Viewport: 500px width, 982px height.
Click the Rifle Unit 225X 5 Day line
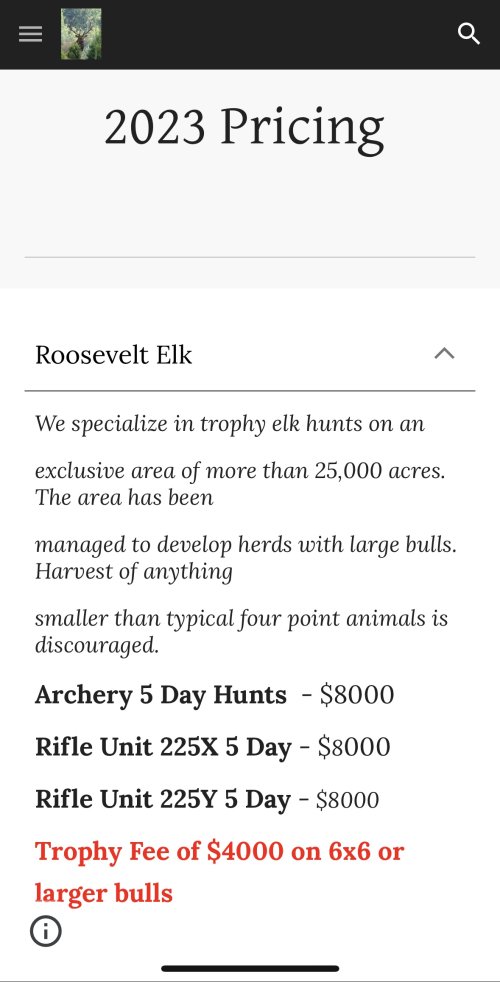(x=212, y=747)
